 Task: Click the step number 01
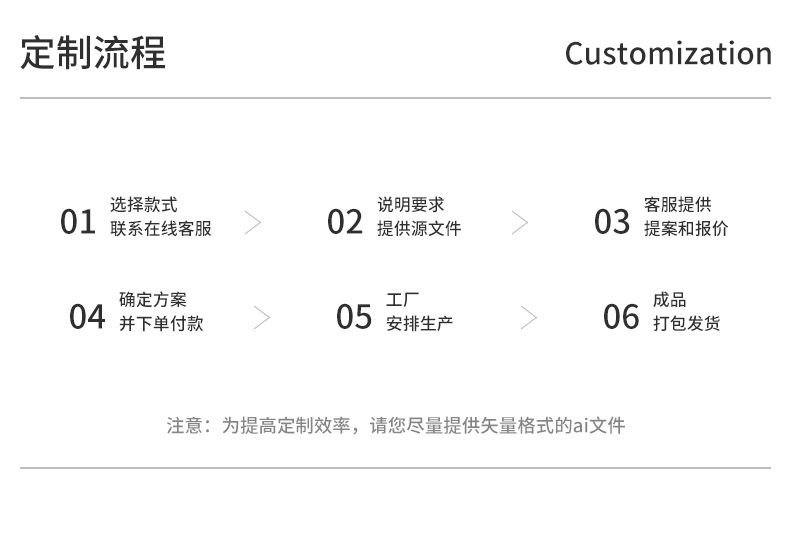(x=78, y=222)
